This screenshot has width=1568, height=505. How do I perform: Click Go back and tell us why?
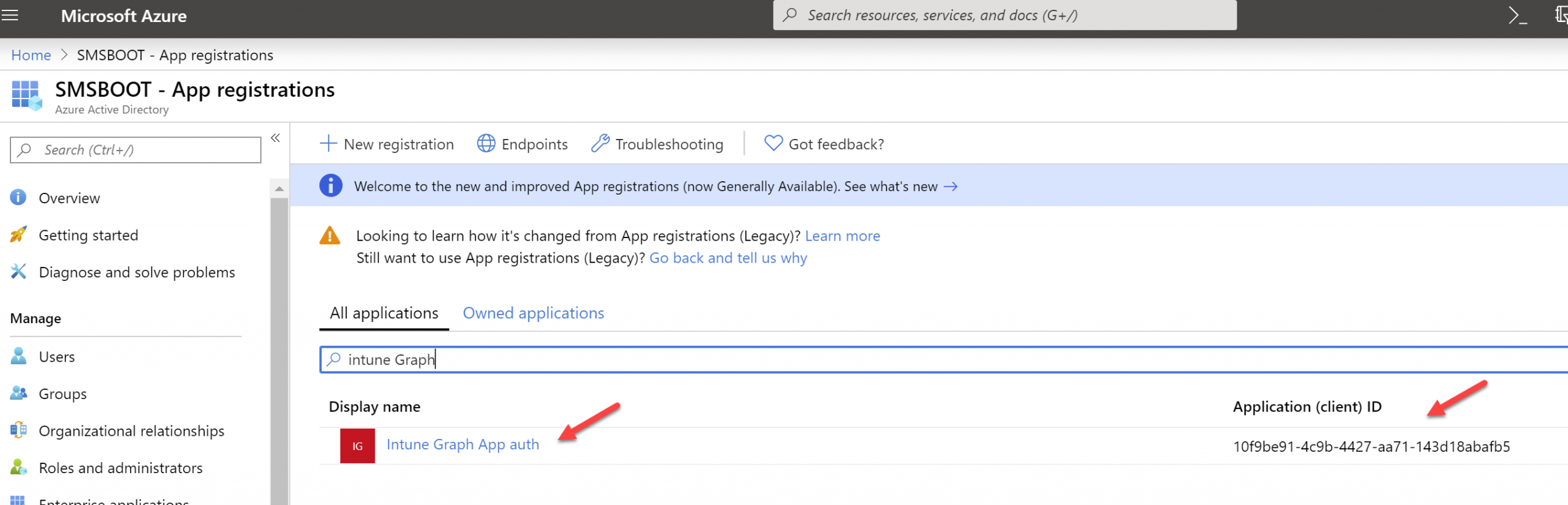click(728, 258)
